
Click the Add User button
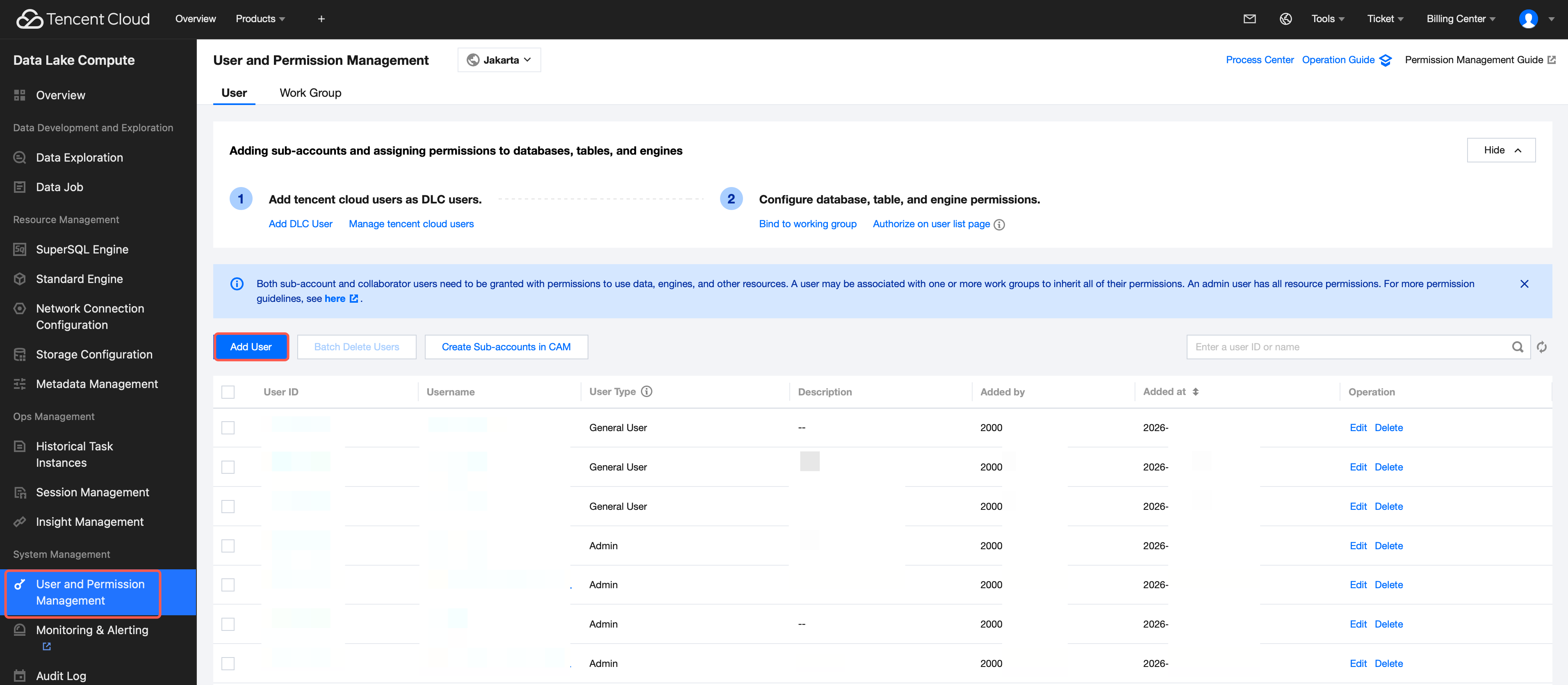point(251,347)
